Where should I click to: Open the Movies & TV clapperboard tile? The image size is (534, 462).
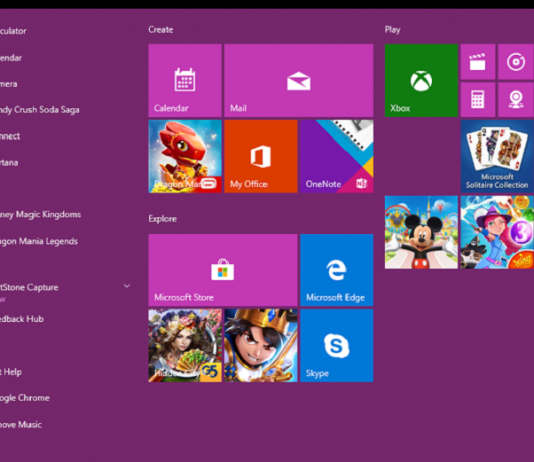point(478,62)
